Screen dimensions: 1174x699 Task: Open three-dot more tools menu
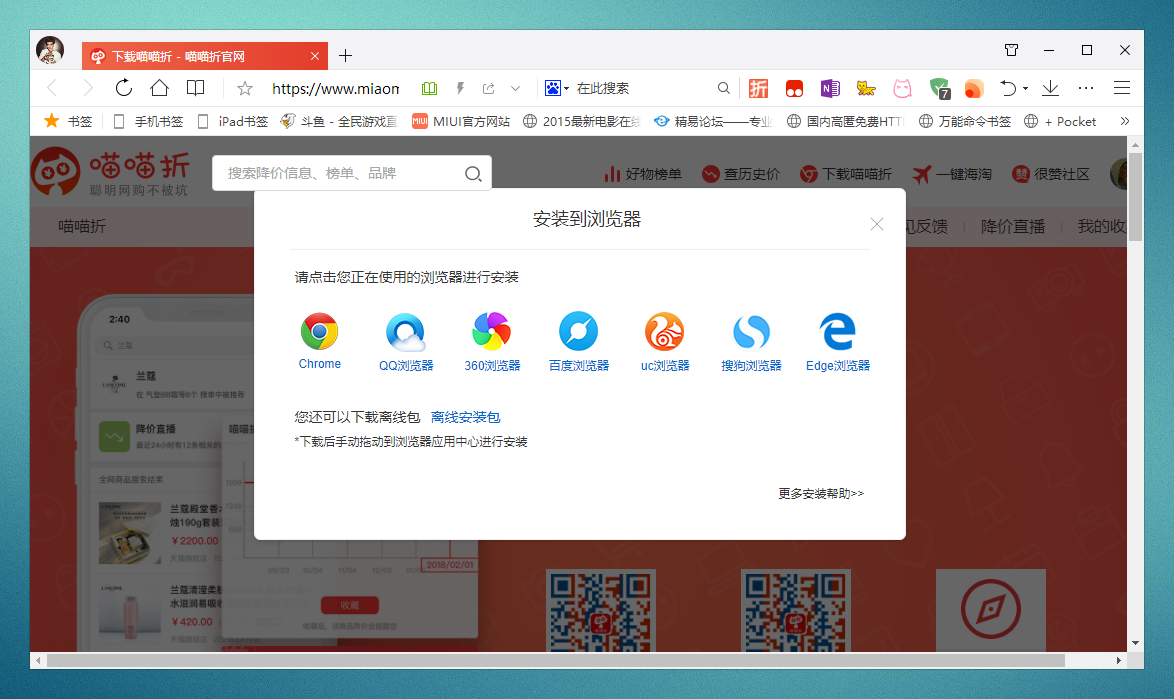1086,88
